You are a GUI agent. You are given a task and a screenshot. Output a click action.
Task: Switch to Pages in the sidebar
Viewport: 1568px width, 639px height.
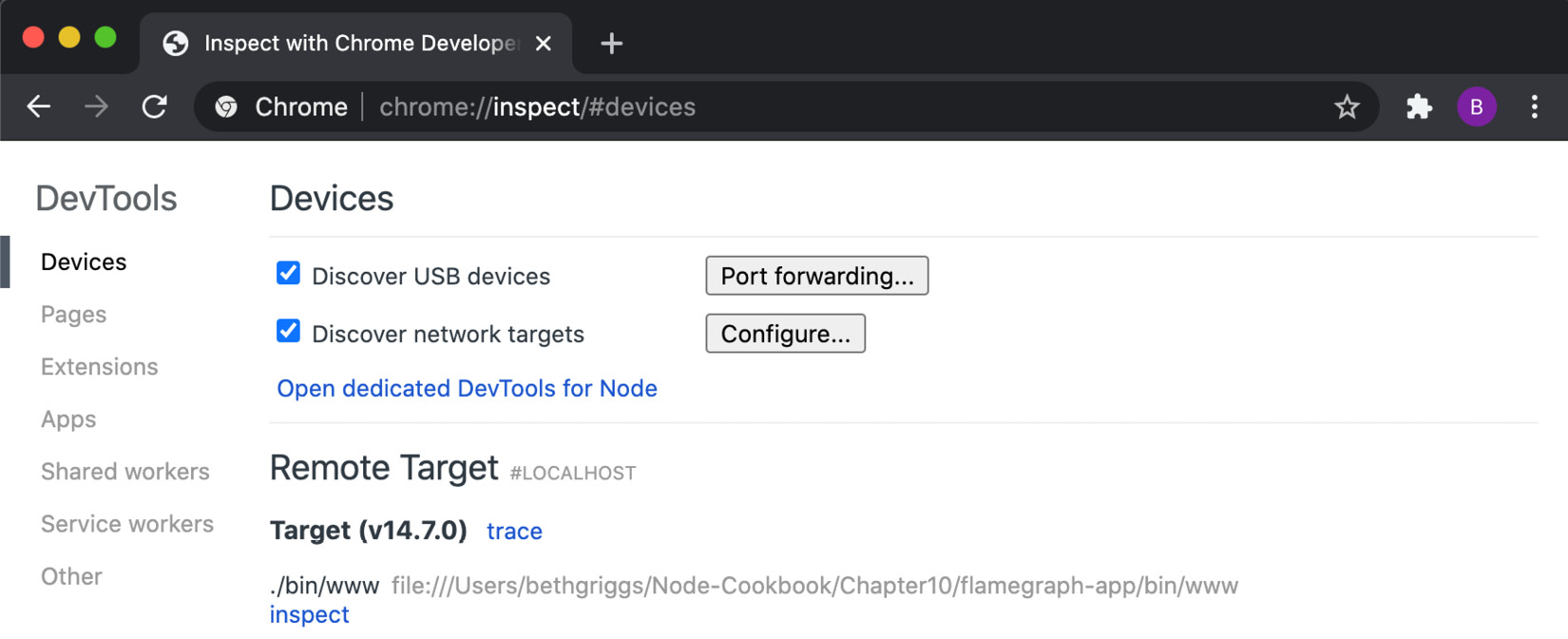(73, 314)
